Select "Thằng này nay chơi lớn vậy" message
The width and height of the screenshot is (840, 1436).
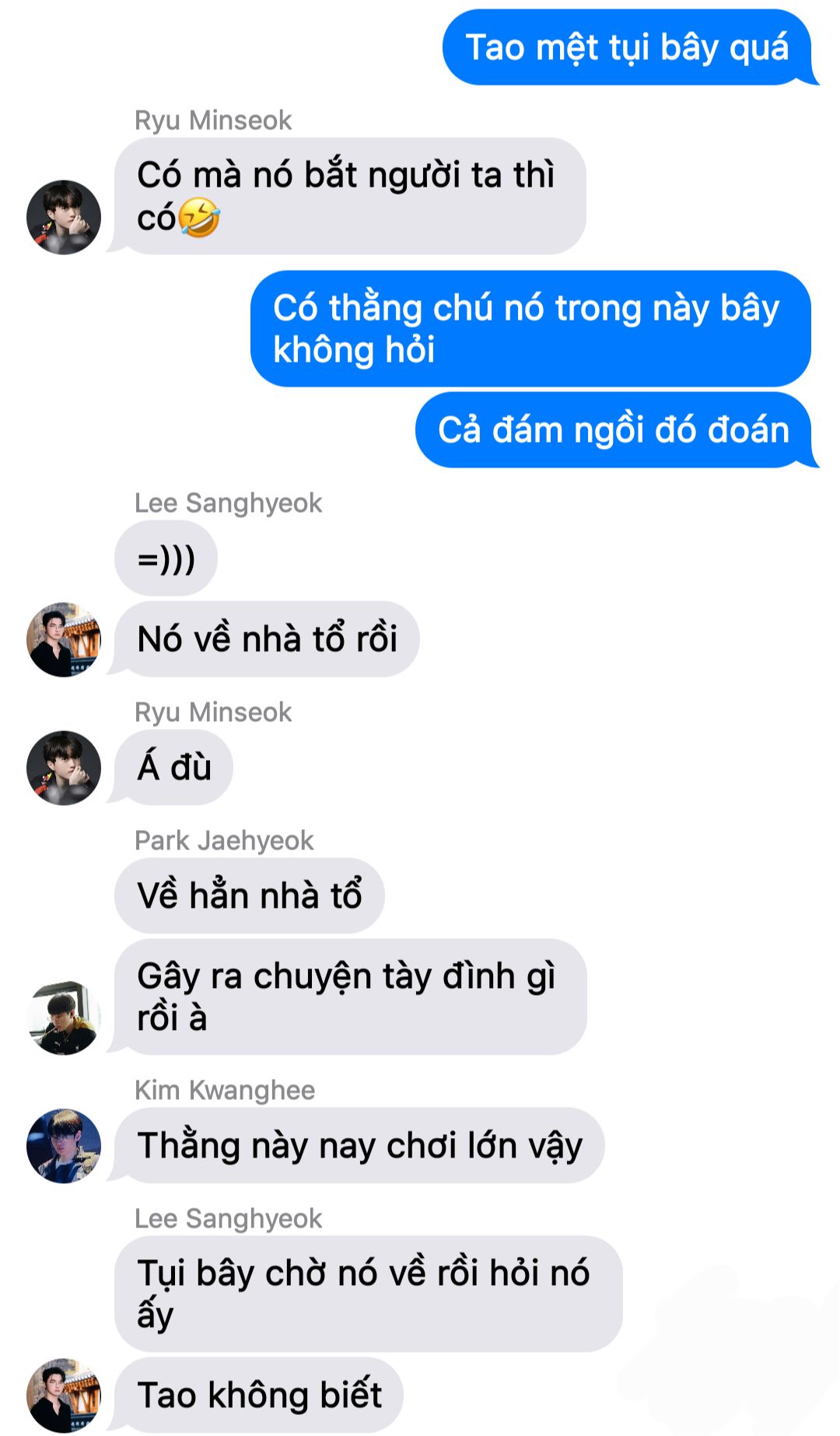point(358,1146)
